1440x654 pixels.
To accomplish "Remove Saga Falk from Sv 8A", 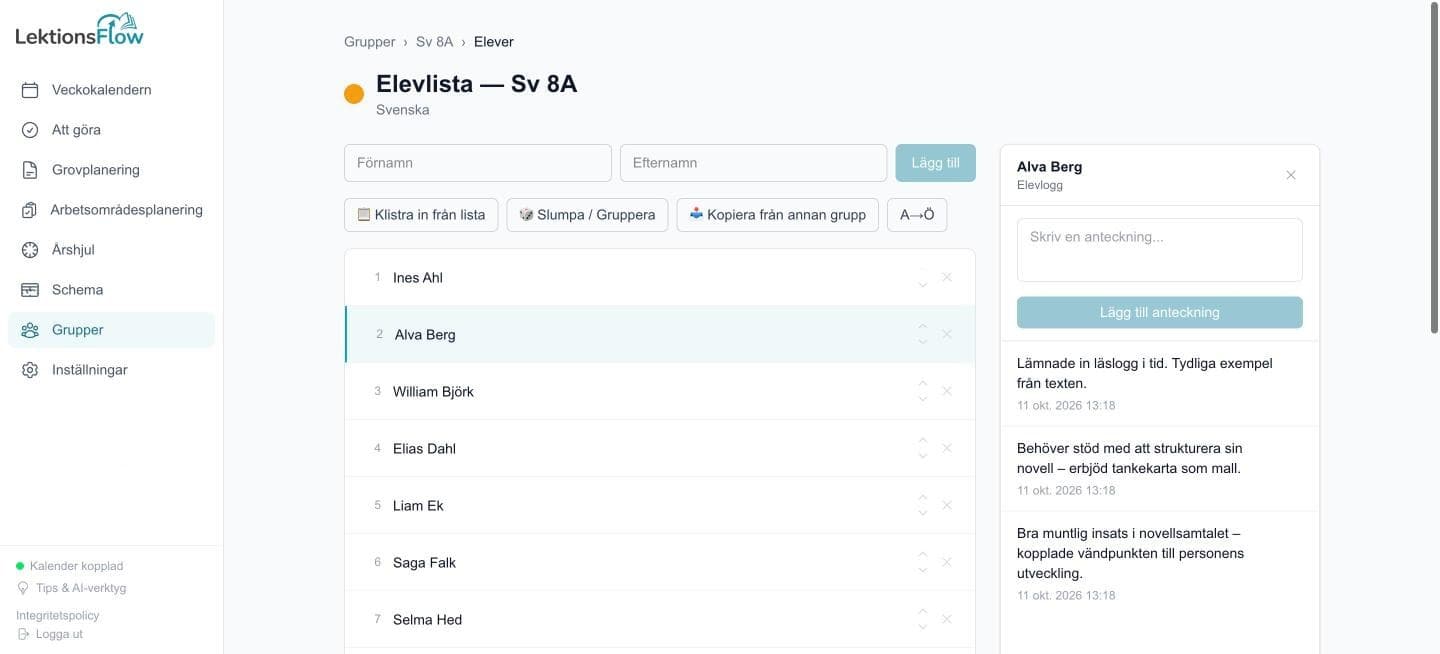I will coord(947,562).
